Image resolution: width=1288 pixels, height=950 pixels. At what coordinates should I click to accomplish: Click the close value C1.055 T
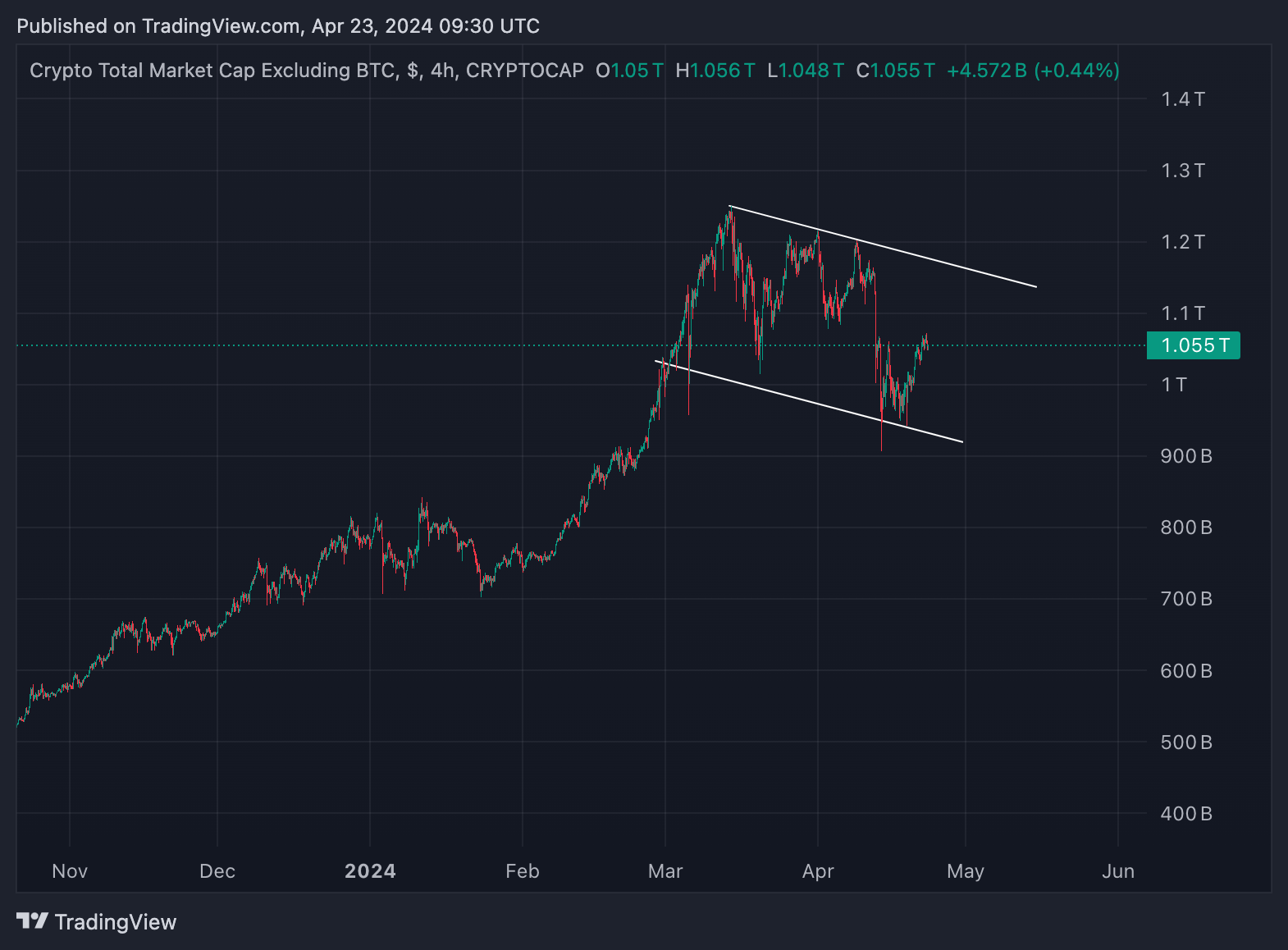(895, 71)
